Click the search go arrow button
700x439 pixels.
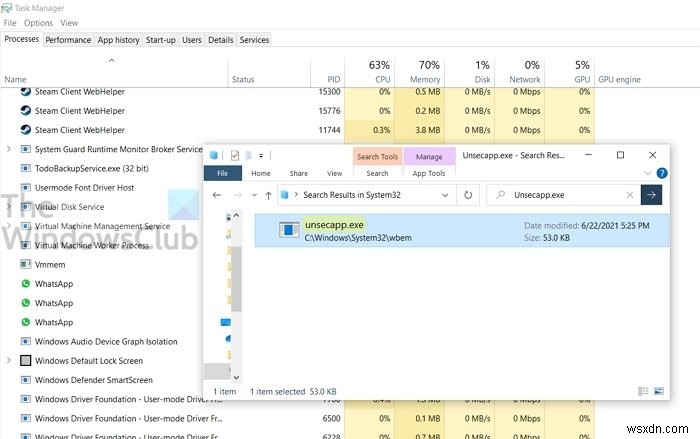click(x=651, y=195)
